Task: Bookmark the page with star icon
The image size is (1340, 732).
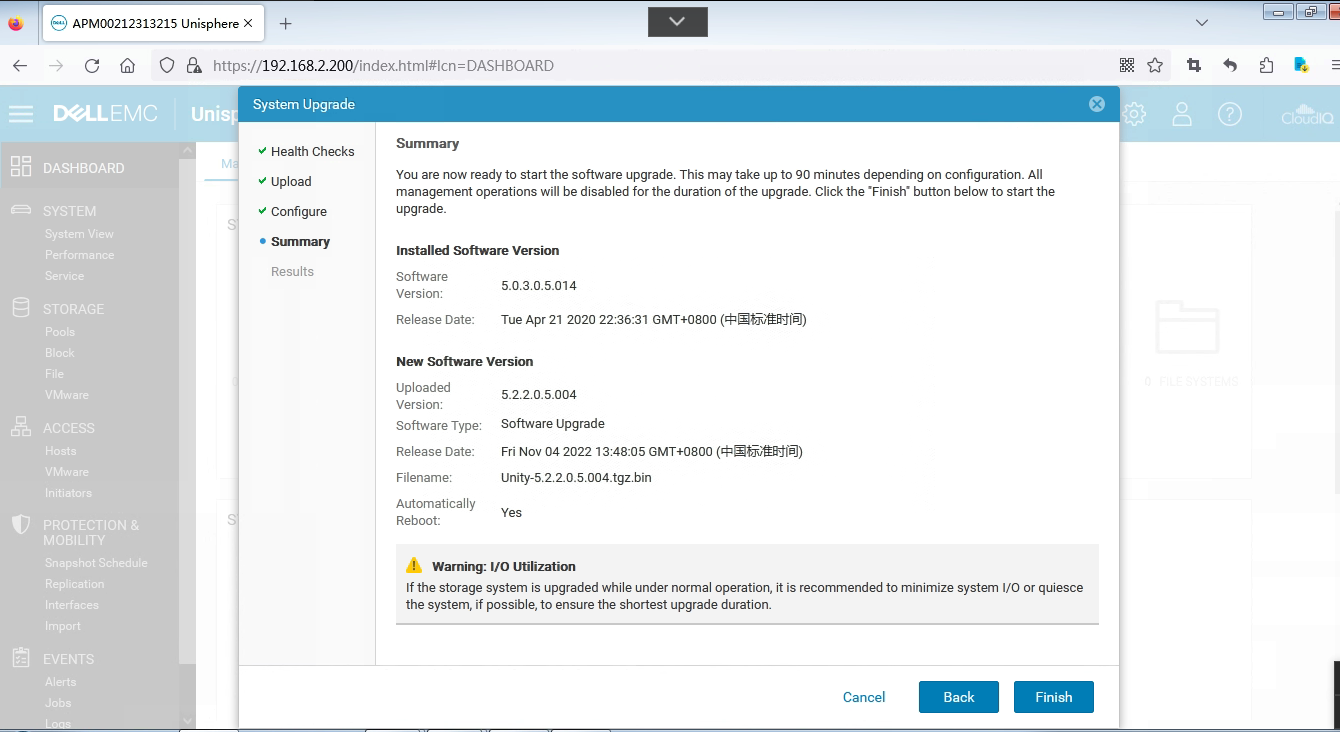Action: [1155, 66]
